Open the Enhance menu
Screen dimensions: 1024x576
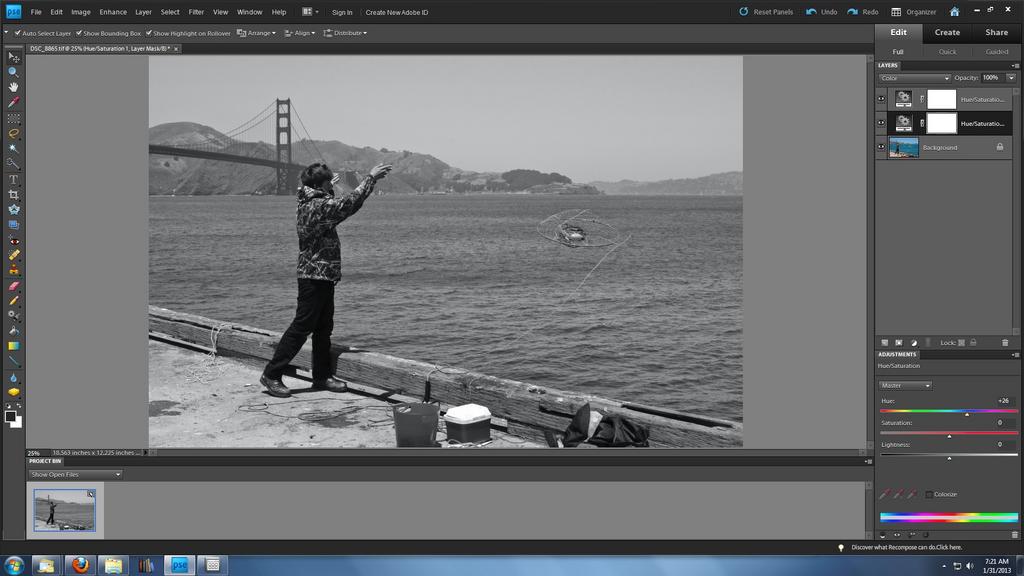click(x=113, y=12)
